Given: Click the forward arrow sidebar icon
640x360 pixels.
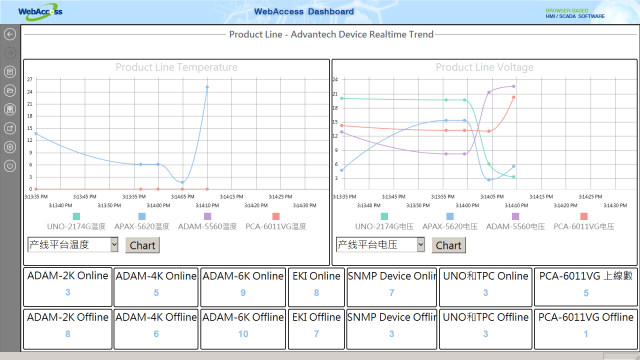Looking at the screenshot, I should point(10,53).
